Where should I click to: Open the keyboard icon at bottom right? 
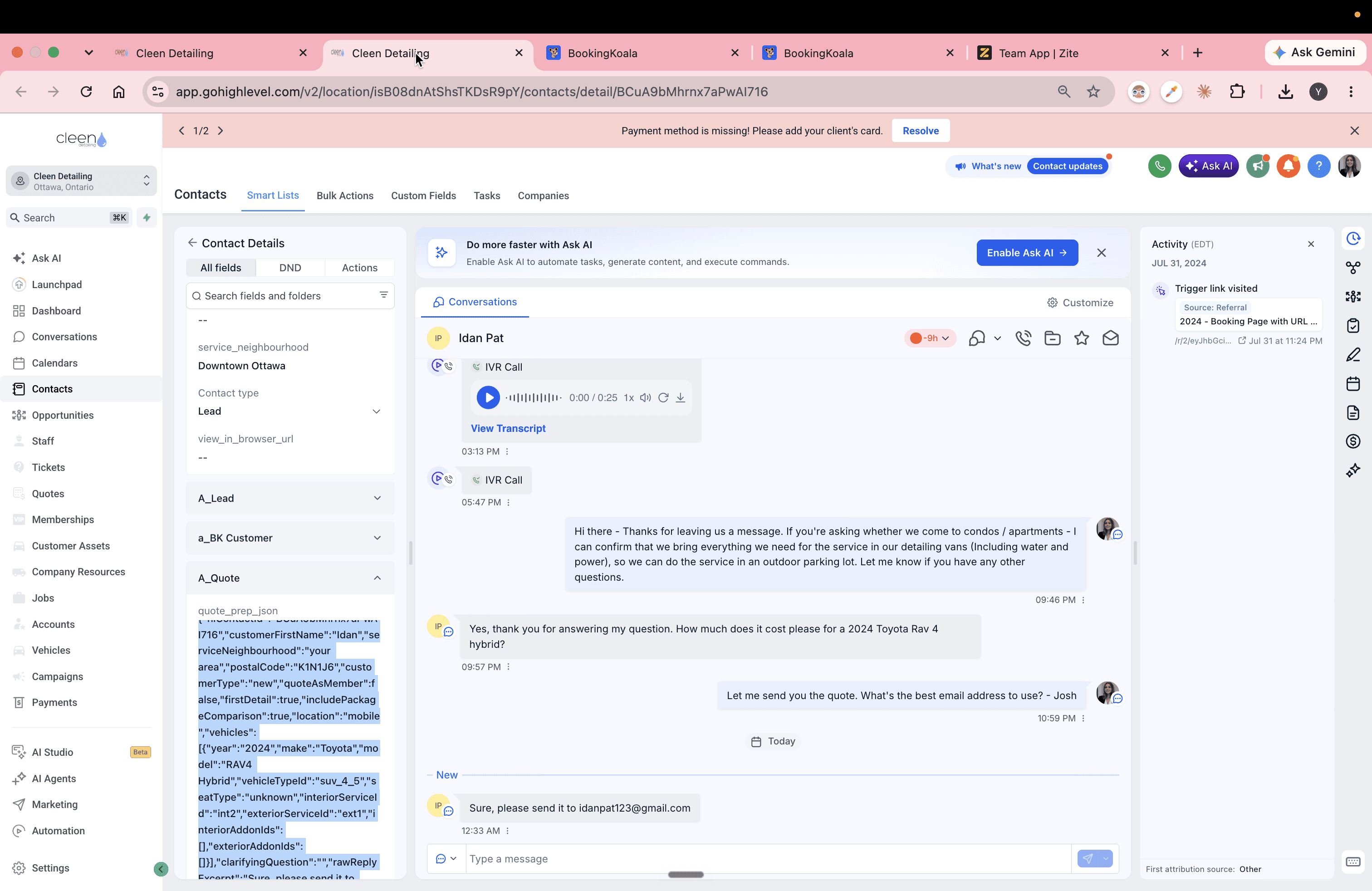(1353, 862)
